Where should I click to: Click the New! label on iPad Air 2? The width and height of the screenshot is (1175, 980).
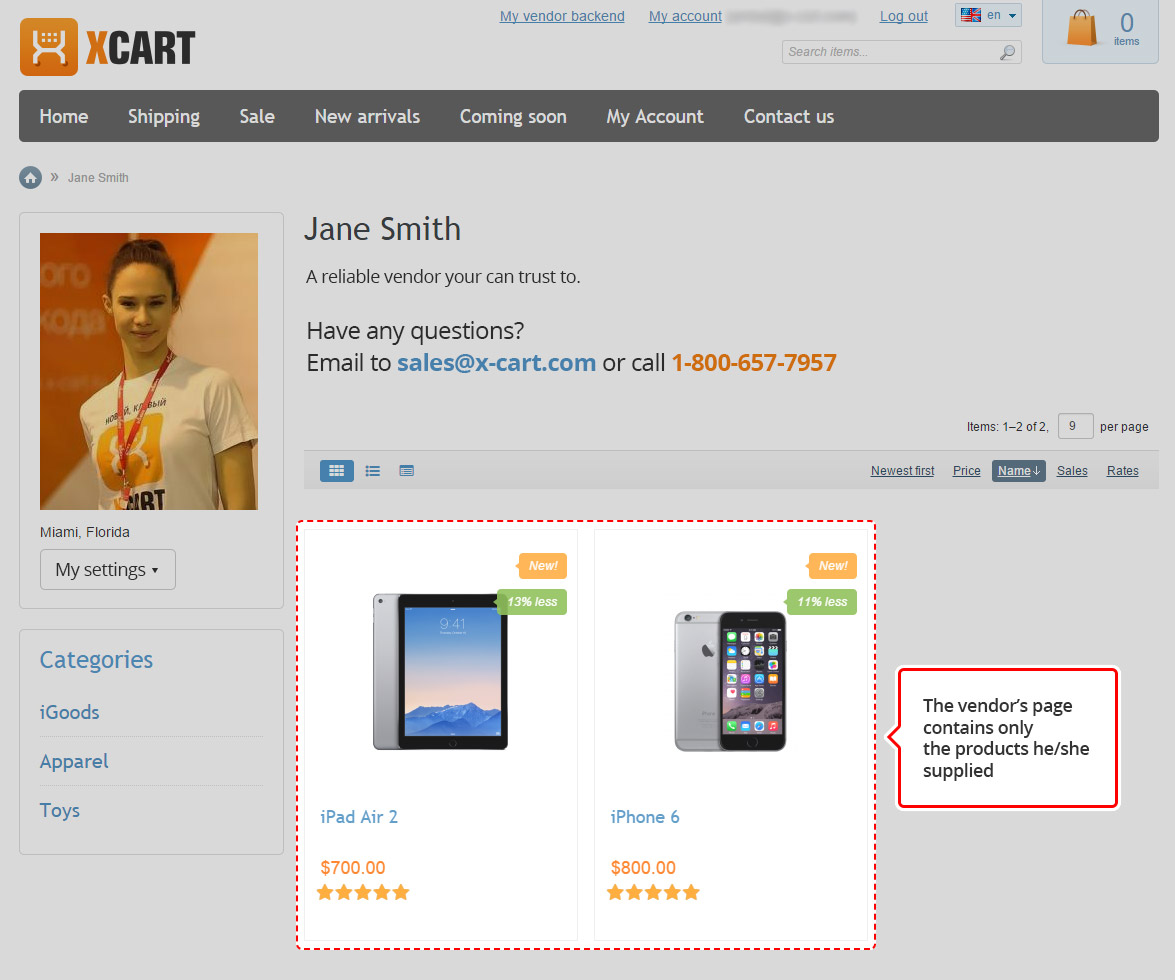pyautogui.click(x=543, y=566)
